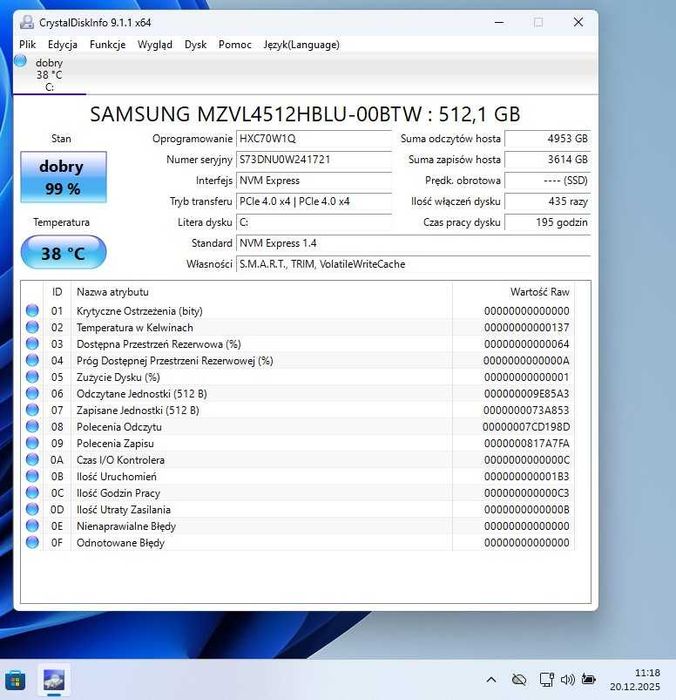This screenshot has height=700, width=676.
Task: Click status icon for Czas I/O Kontrolera
Action: click(32, 459)
